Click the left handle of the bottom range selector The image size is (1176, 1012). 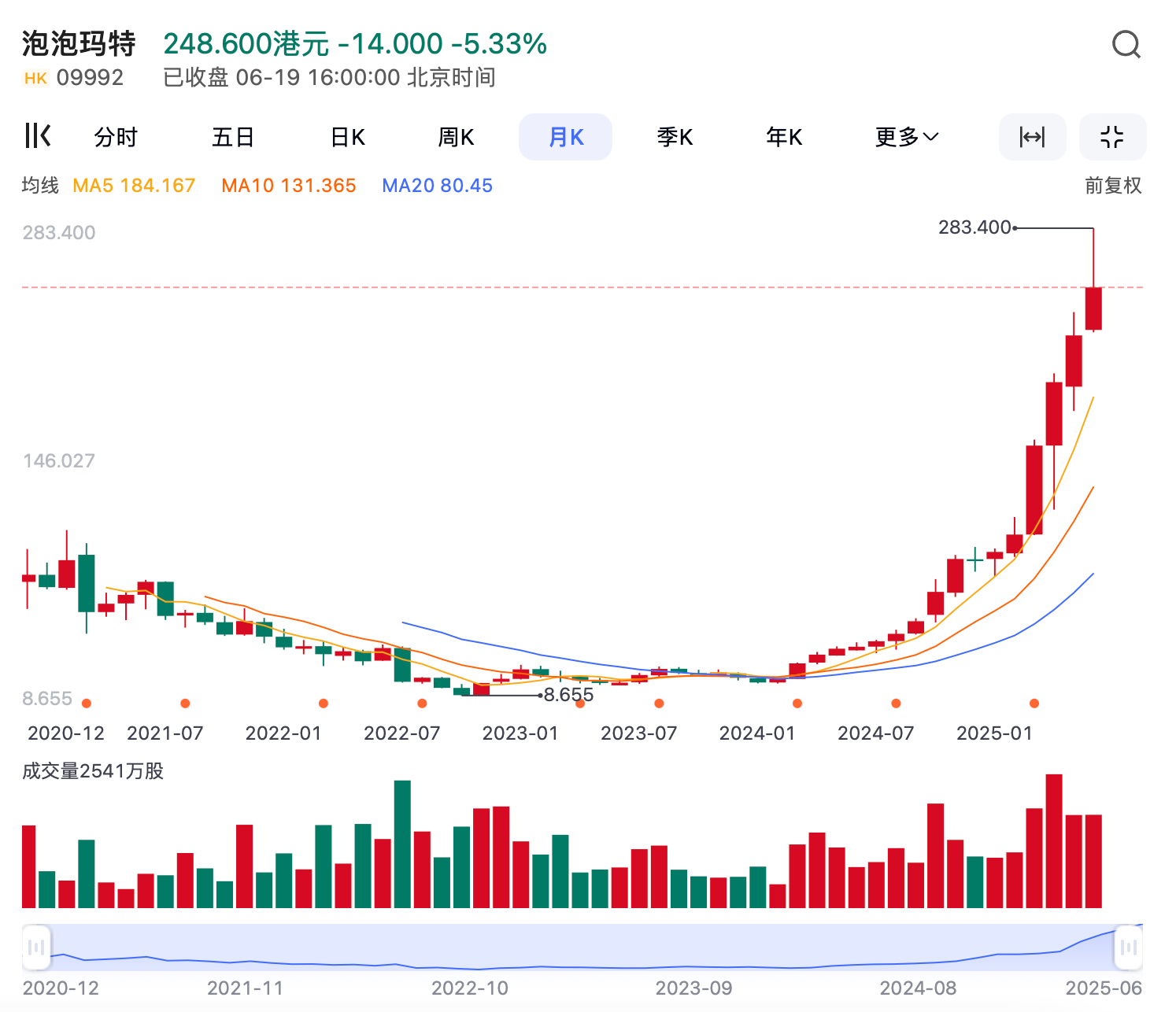coord(35,947)
